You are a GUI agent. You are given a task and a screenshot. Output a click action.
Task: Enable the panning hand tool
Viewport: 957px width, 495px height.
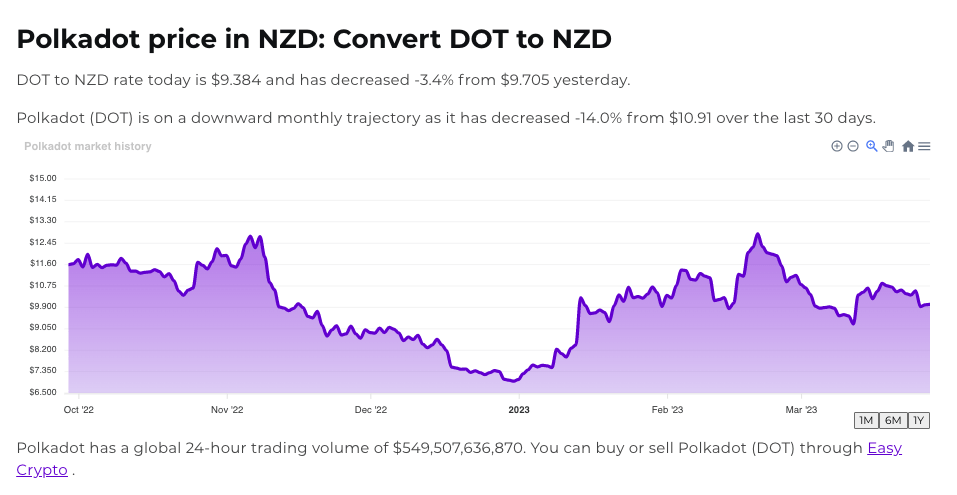[888, 146]
